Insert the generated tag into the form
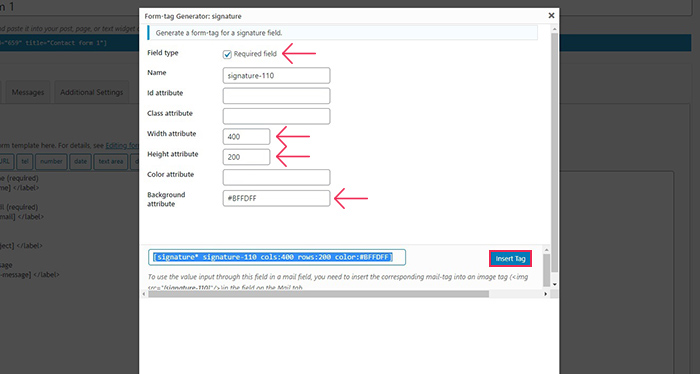This screenshot has width=700, height=374. pyautogui.click(x=510, y=258)
